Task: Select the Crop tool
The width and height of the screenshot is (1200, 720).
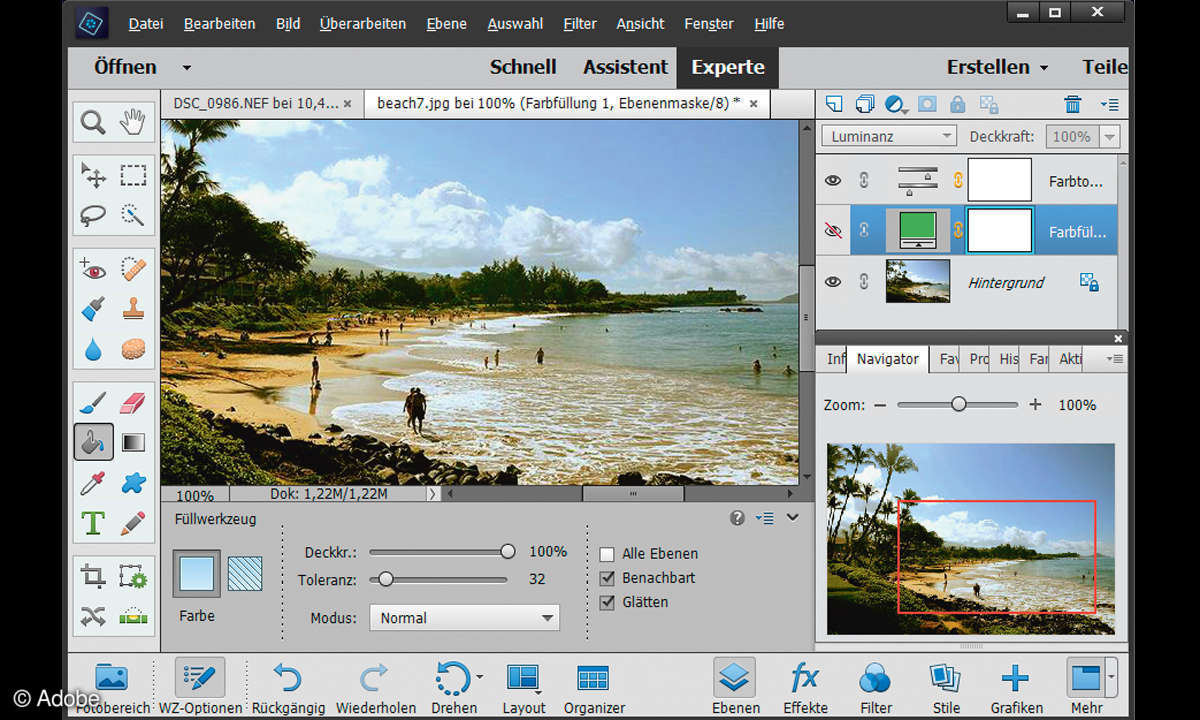Action: (93, 576)
